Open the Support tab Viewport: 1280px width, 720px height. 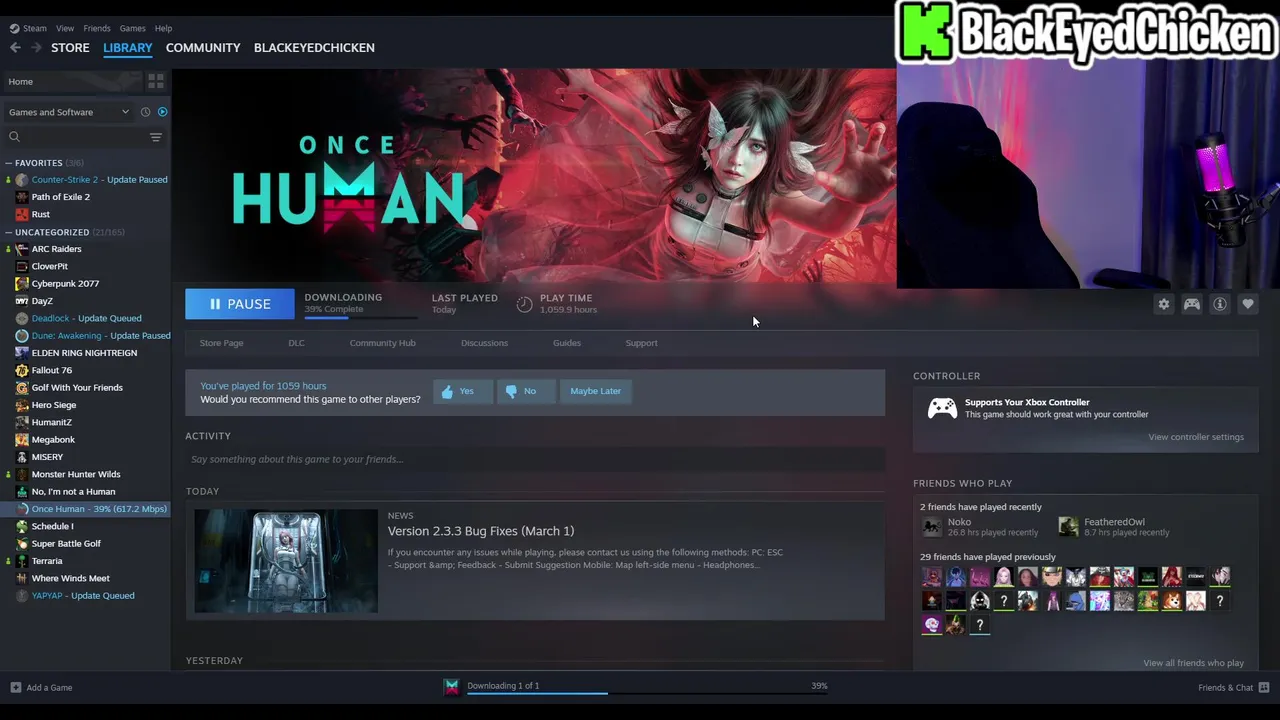click(x=641, y=343)
